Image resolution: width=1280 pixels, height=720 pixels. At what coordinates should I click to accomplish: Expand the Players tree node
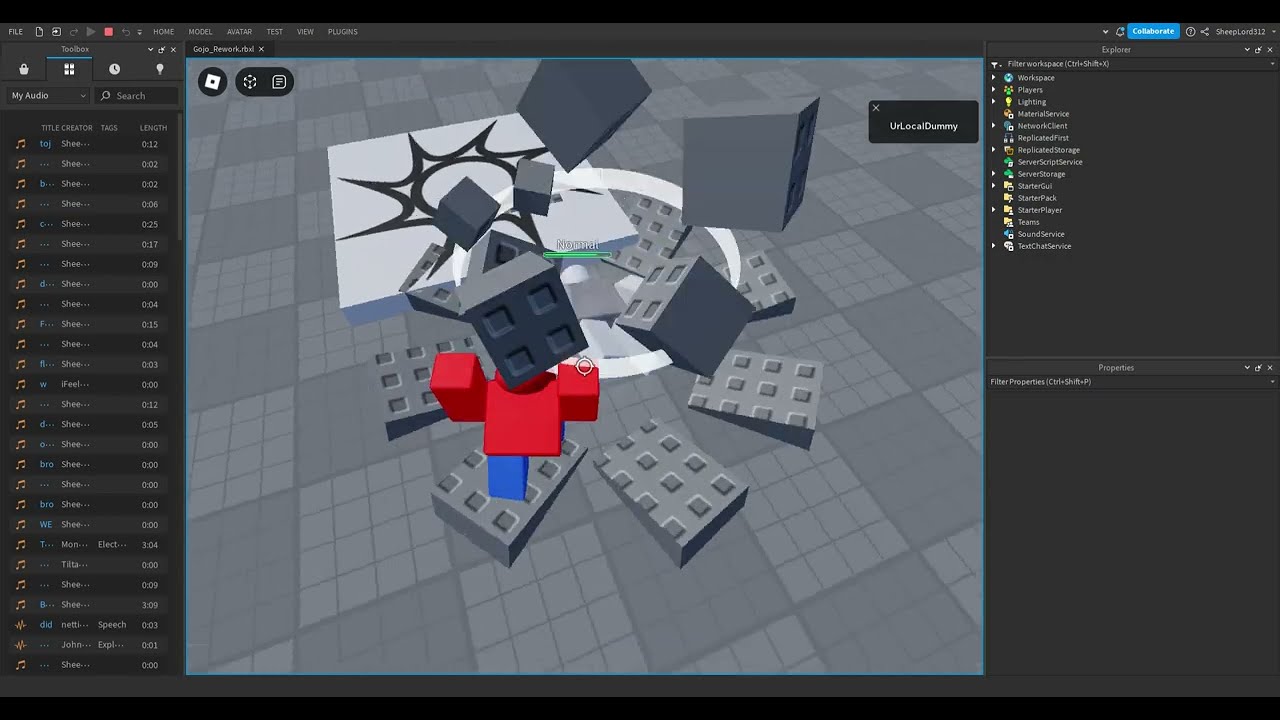pos(994,90)
